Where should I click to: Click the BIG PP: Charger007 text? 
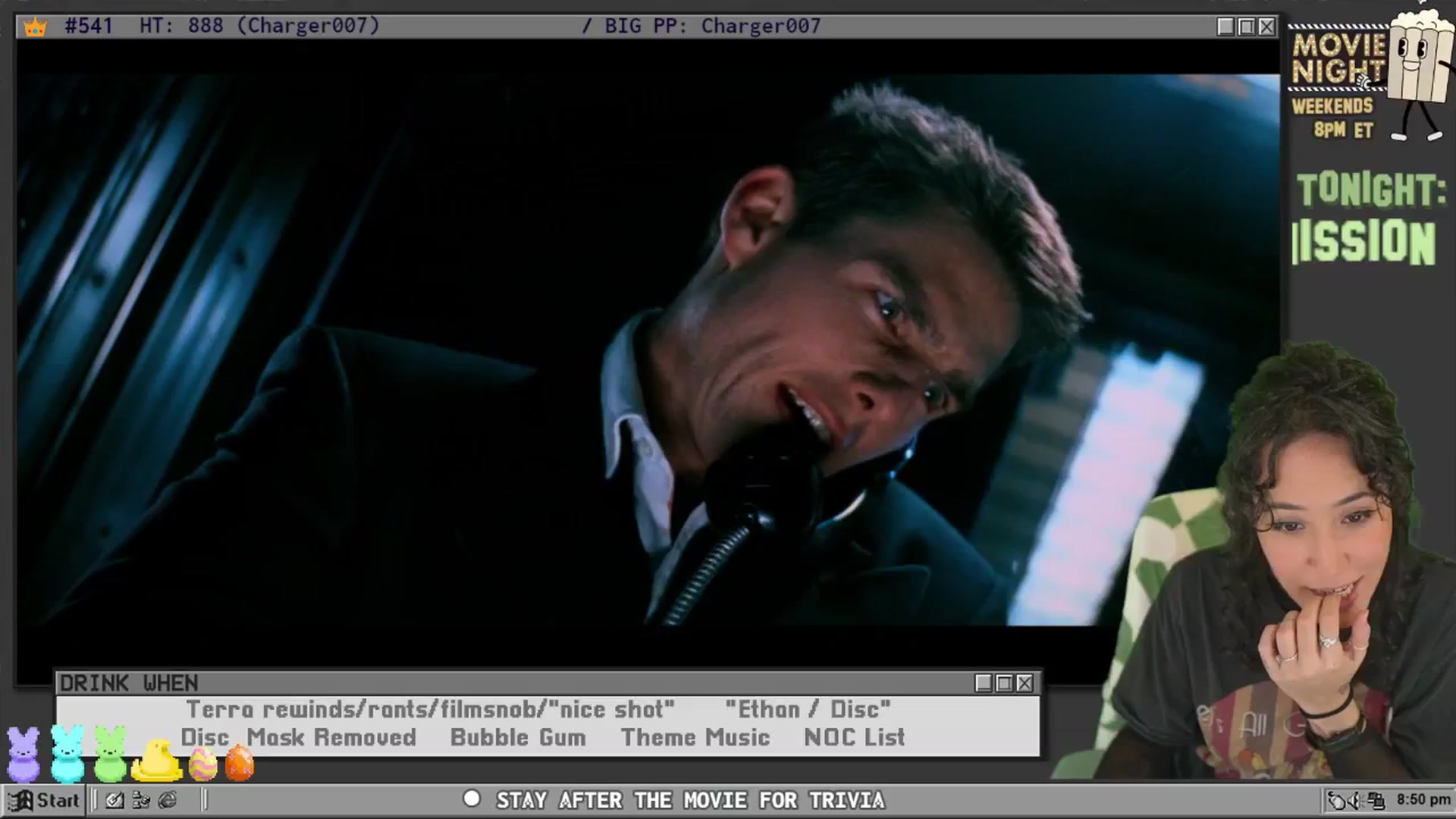713,27
